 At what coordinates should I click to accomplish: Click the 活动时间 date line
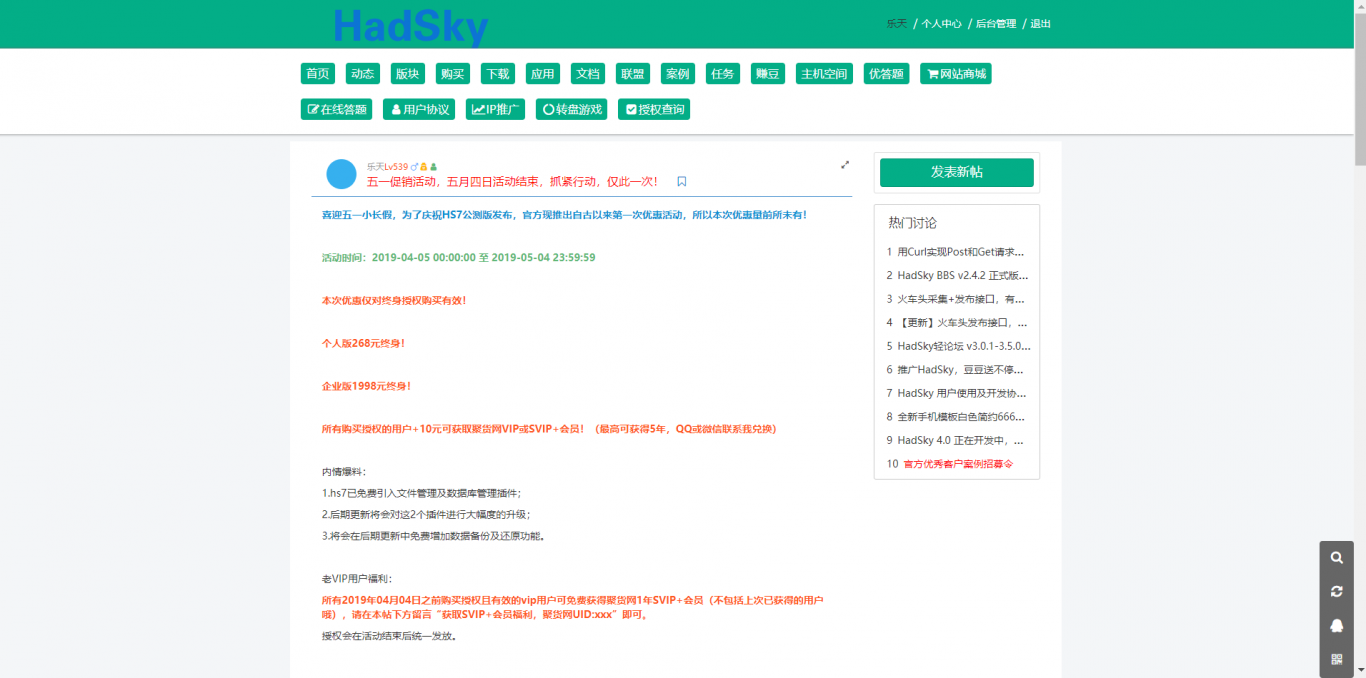[x=458, y=258]
